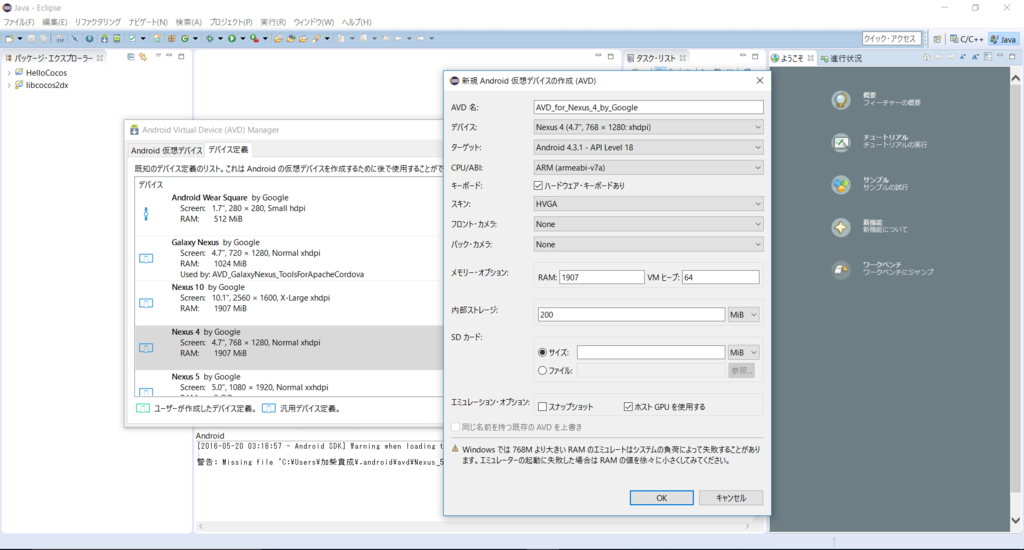This screenshot has height=550, width=1024.
Task: Switch to Android 仮想デバイス tab in AVD Manager
Action: tap(167, 150)
